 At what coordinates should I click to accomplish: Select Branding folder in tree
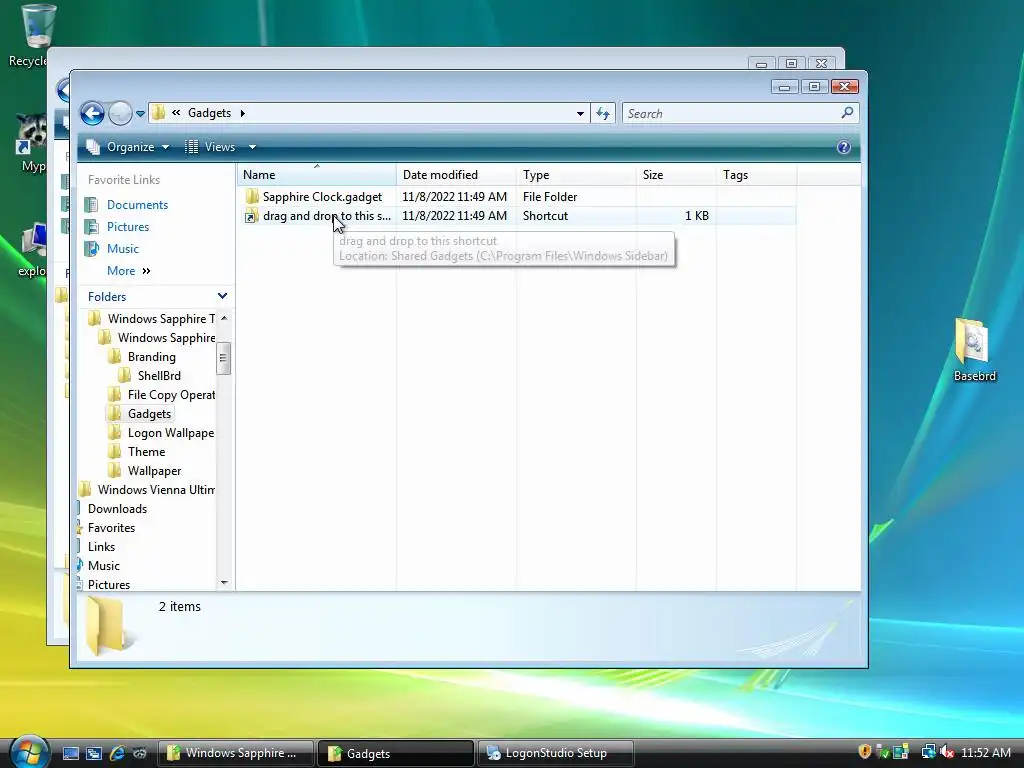152,357
